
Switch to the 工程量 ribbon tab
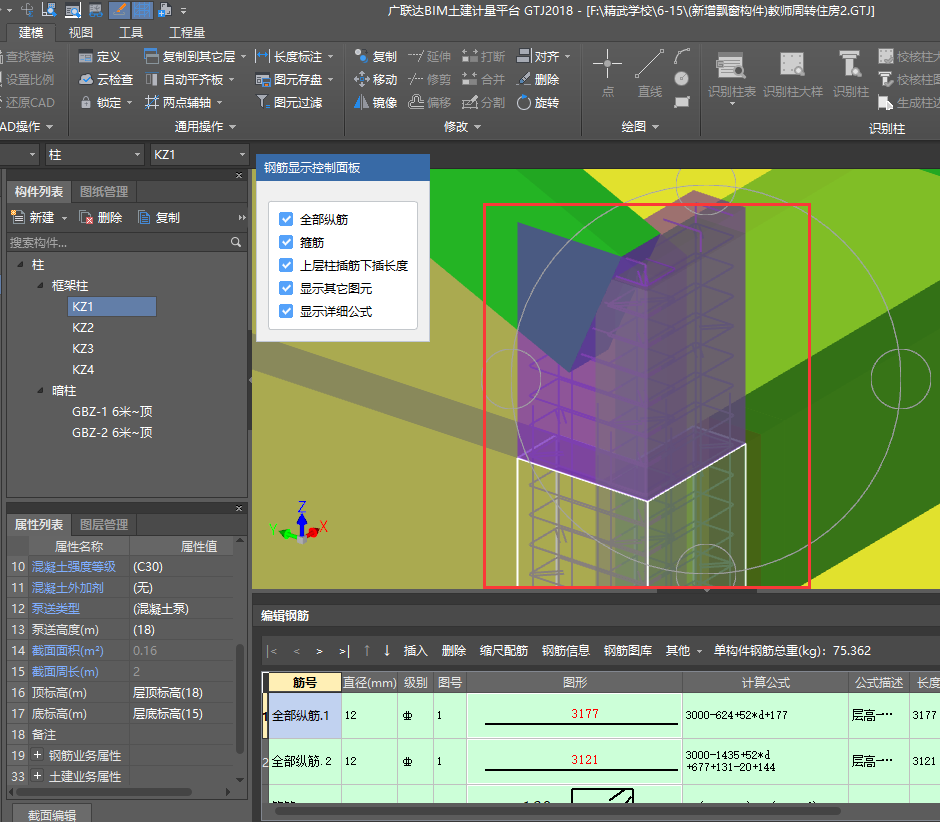tap(187, 32)
